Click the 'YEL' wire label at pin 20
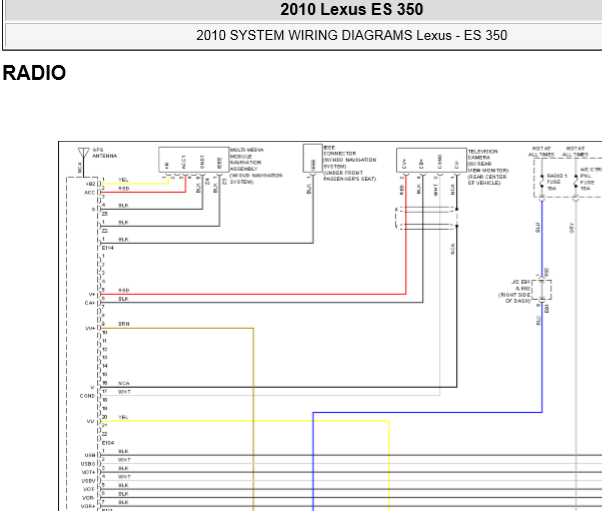The image size is (602, 511). tap(123, 417)
